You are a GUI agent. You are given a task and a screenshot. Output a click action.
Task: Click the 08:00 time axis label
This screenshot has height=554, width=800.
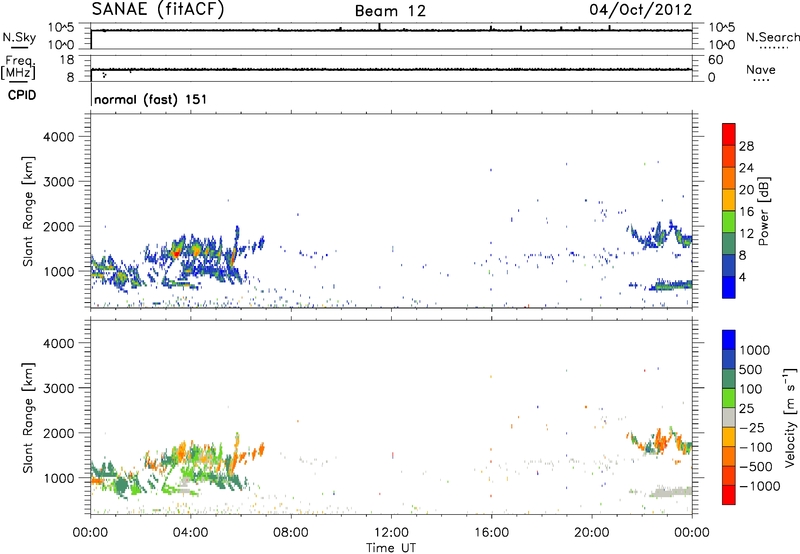pos(290,533)
